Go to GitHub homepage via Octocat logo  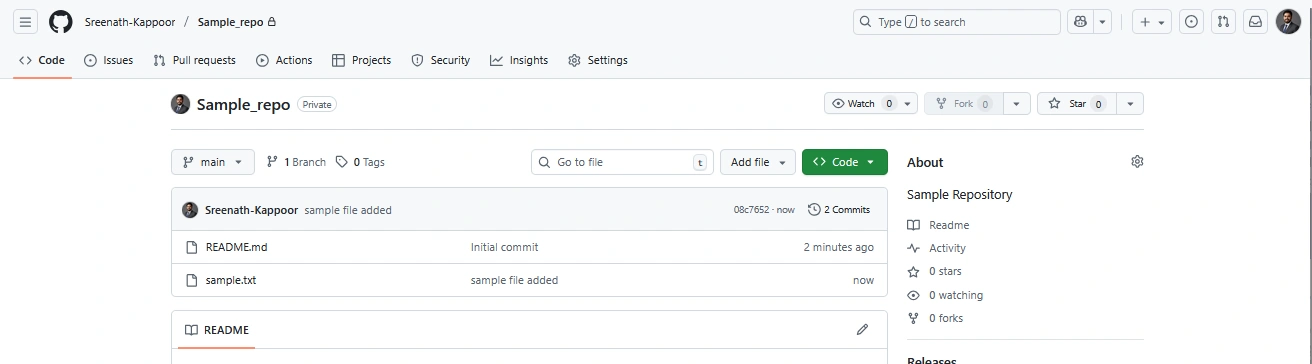coord(61,22)
